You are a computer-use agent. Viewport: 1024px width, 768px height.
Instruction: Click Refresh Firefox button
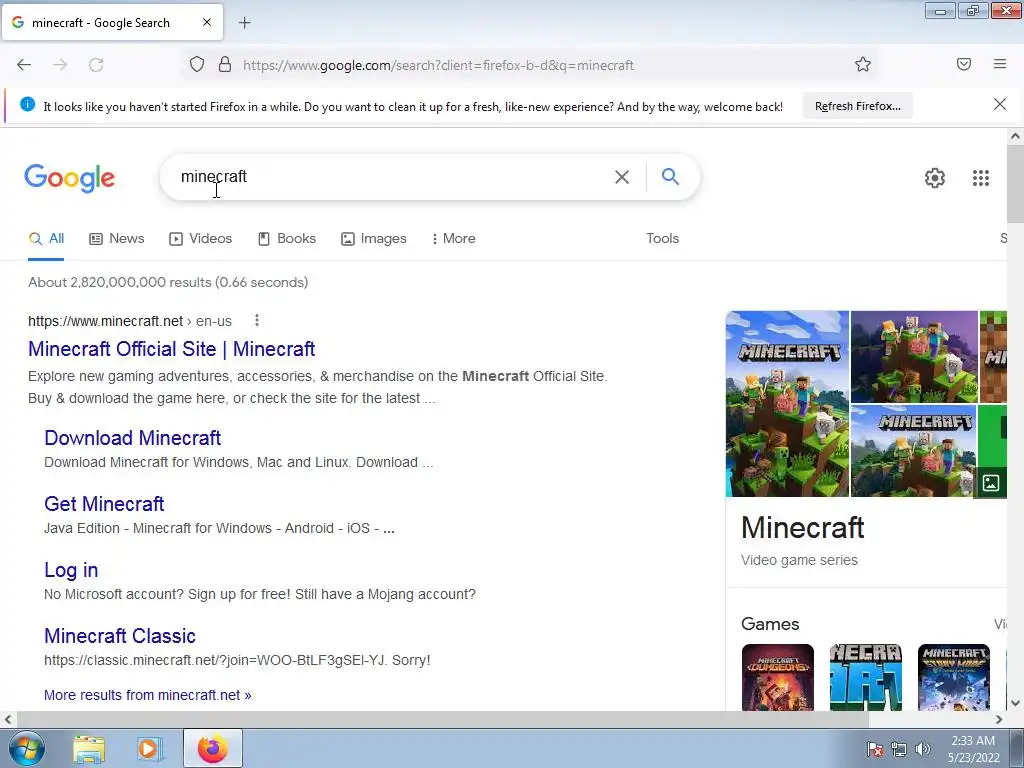[x=857, y=106]
